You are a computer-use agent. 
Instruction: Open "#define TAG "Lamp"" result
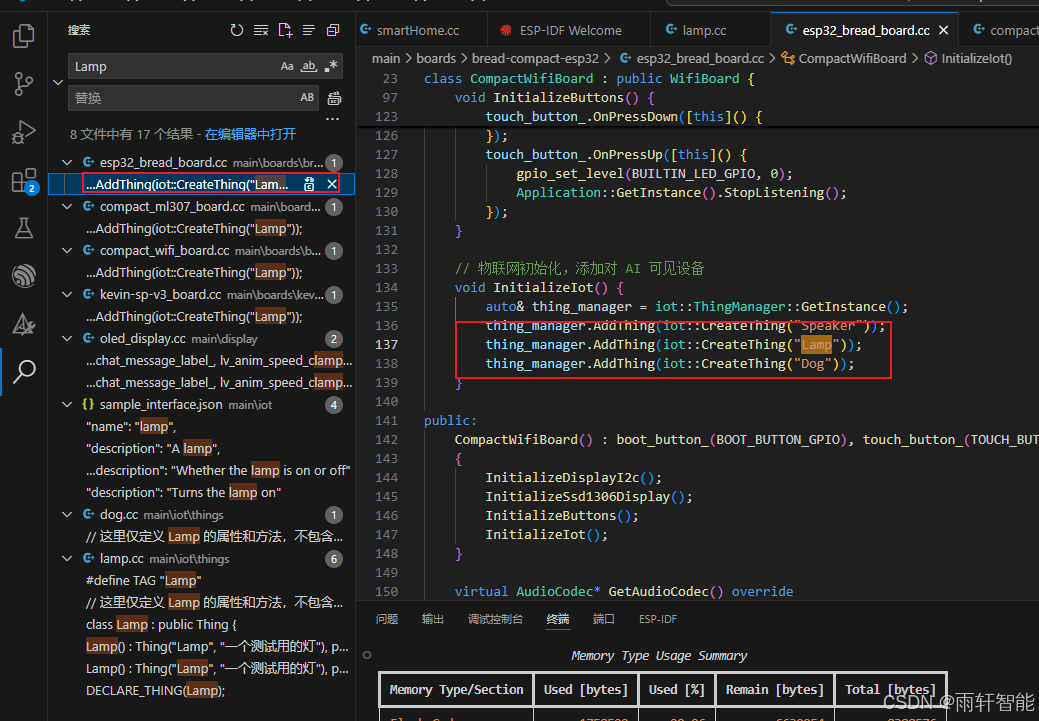(143, 581)
